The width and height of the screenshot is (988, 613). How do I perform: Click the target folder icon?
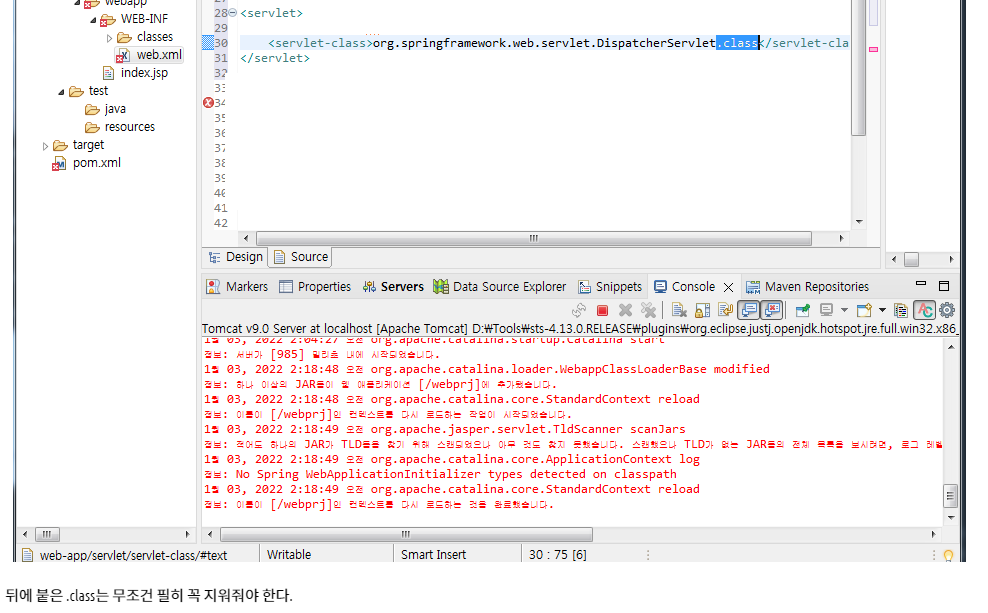tap(60, 146)
